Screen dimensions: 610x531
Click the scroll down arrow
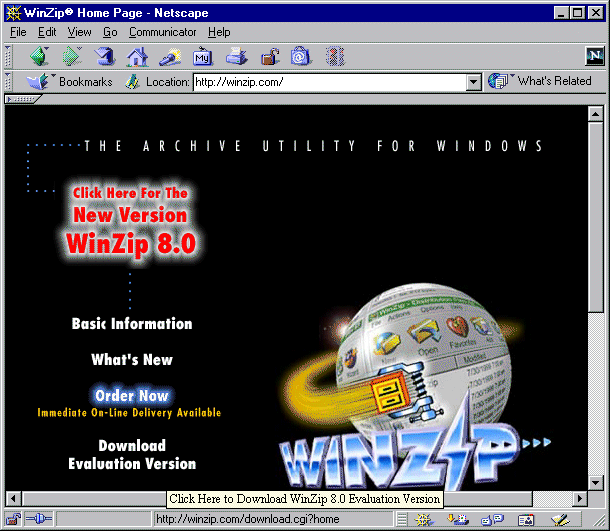[x=596, y=483]
